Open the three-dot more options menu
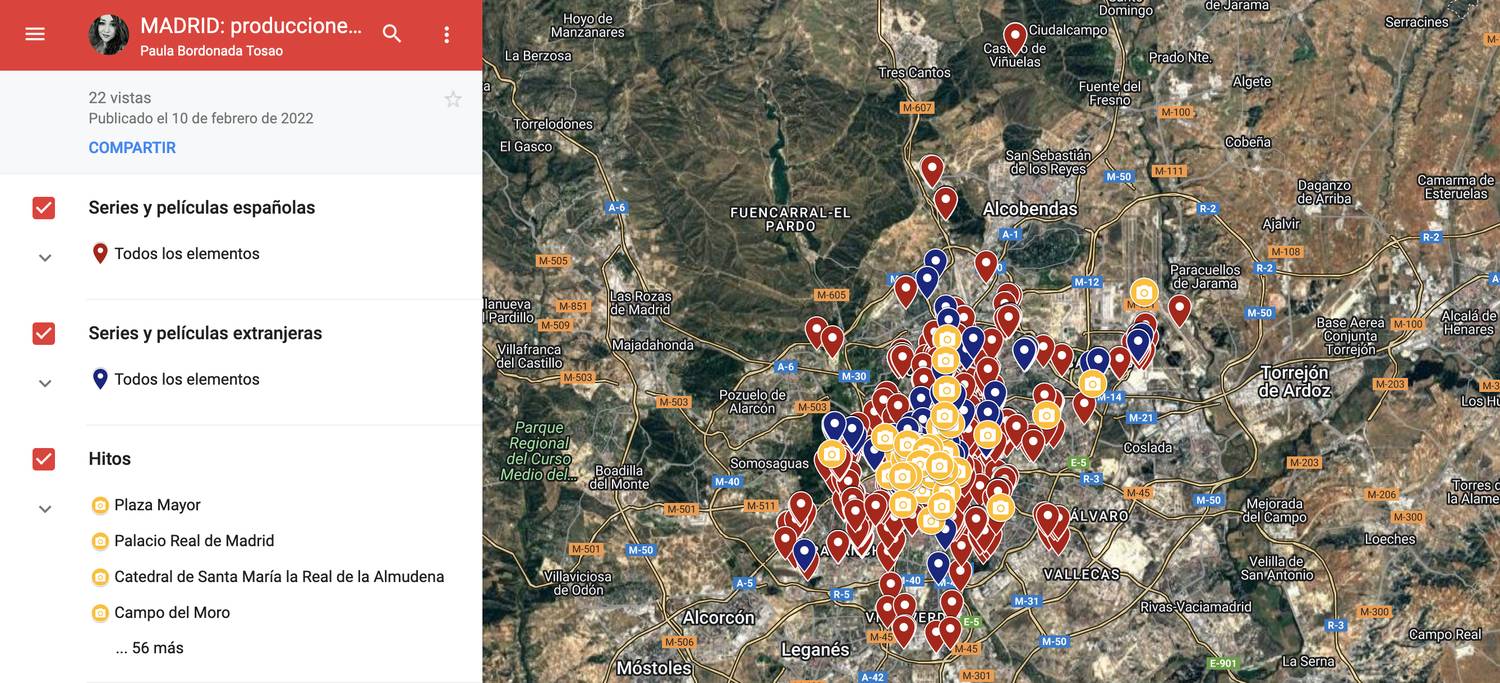The image size is (1500, 683). 446,35
